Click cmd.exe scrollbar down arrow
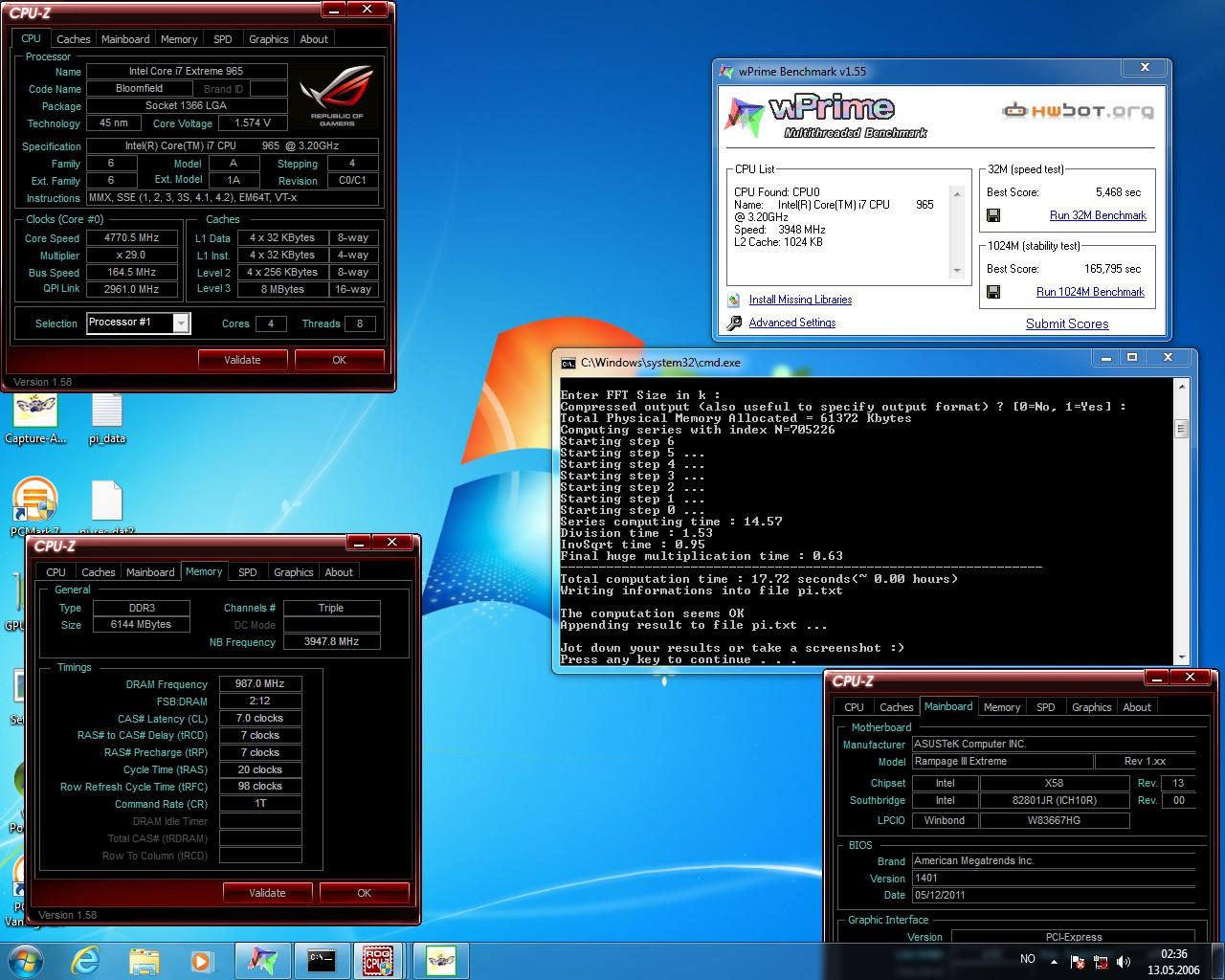 coord(1181,657)
